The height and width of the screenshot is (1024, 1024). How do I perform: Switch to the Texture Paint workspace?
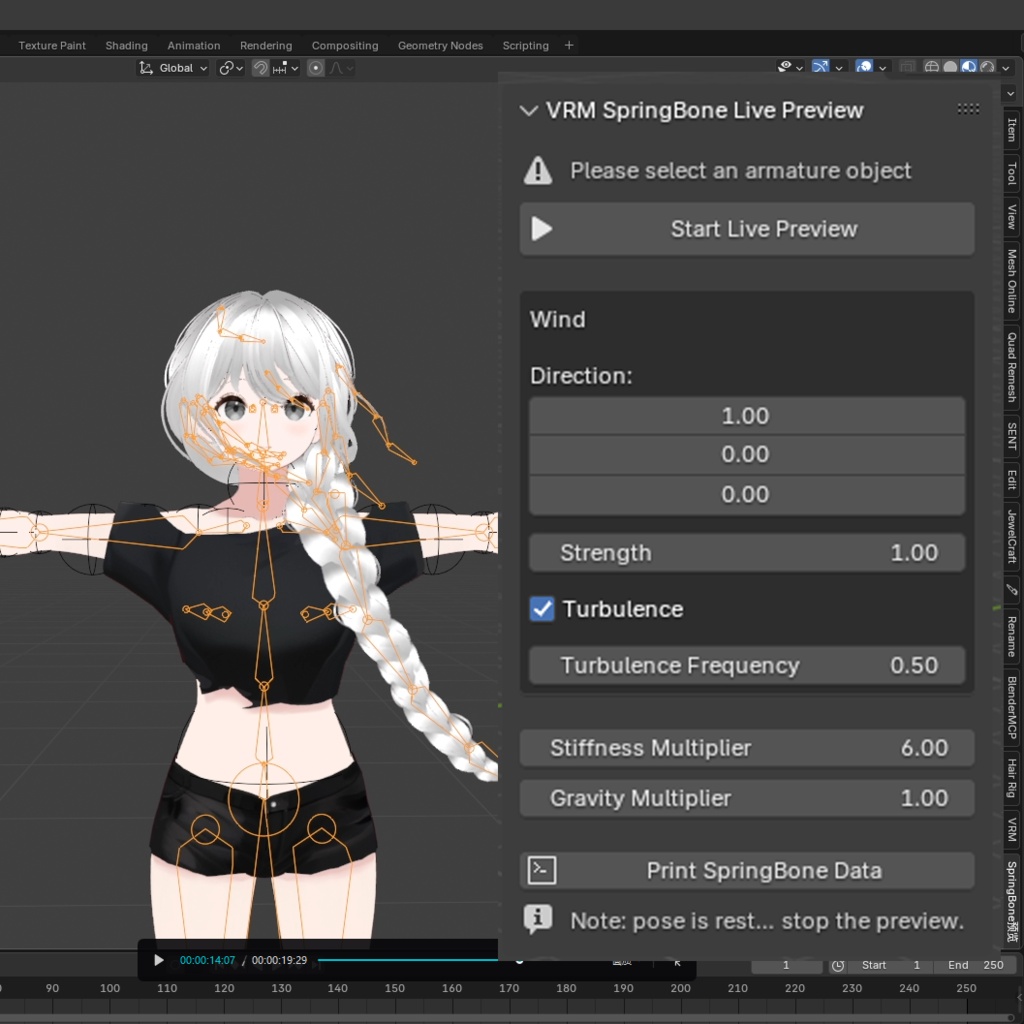(52, 46)
